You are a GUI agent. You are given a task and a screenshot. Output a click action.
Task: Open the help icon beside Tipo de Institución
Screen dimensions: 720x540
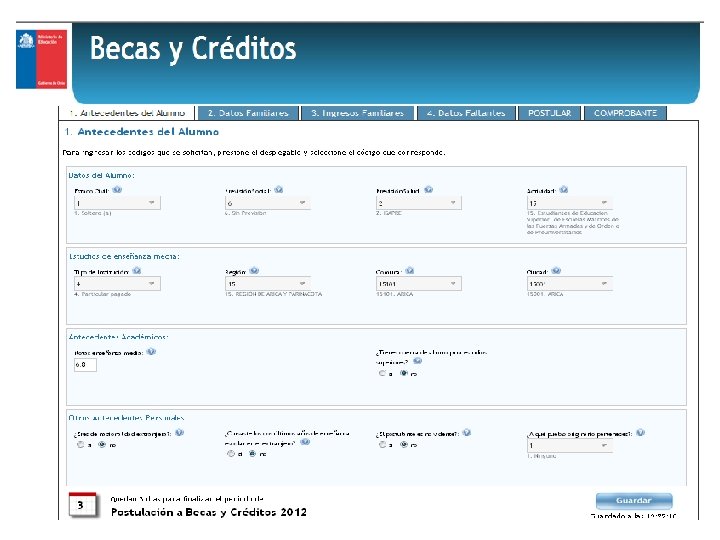click(x=137, y=271)
